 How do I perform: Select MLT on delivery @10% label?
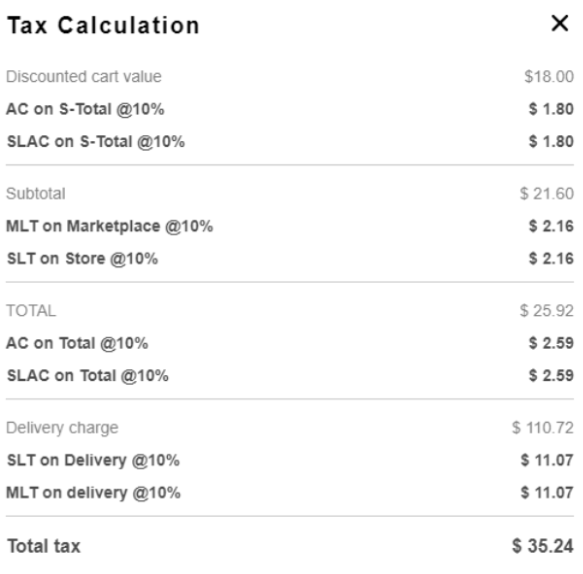pyautogui.click(x=93, y=493)
